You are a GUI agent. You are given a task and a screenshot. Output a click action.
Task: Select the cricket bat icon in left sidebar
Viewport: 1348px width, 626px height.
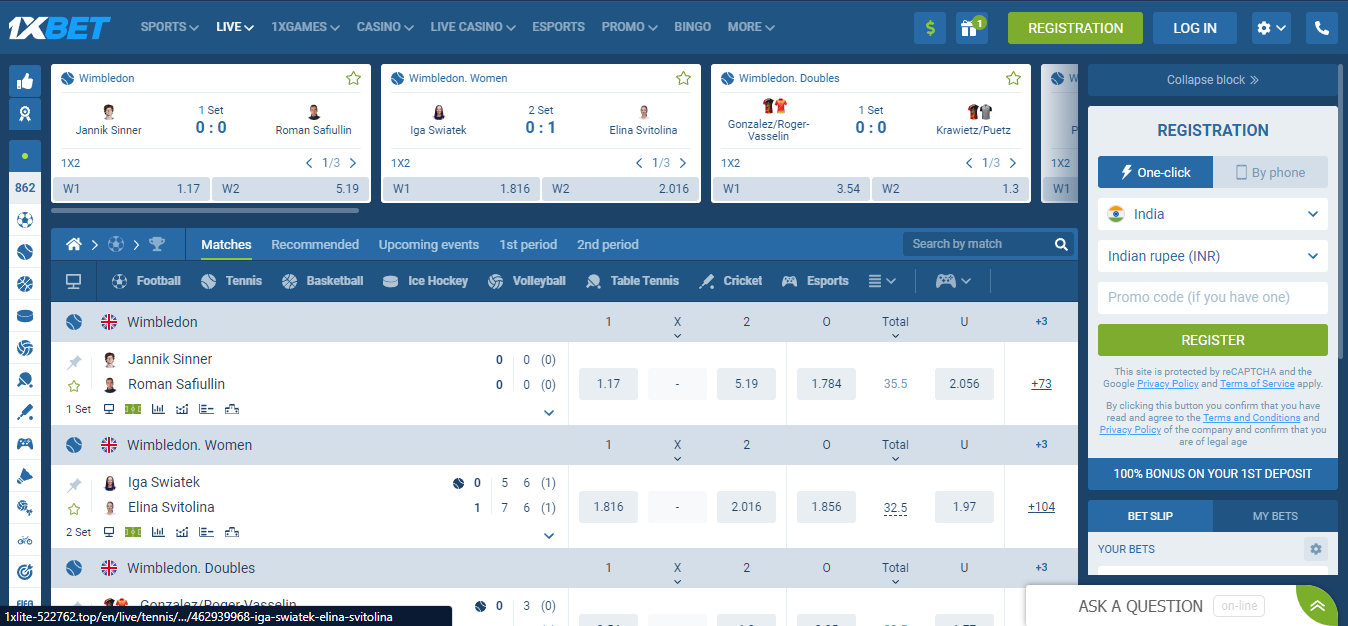point(25,412)
